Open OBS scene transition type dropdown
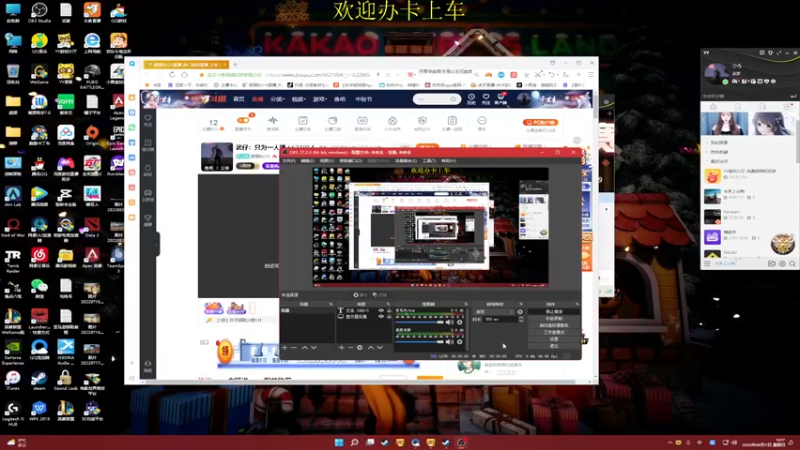Image resolution: width=800 pixels, height=450 pixels. 494,312
